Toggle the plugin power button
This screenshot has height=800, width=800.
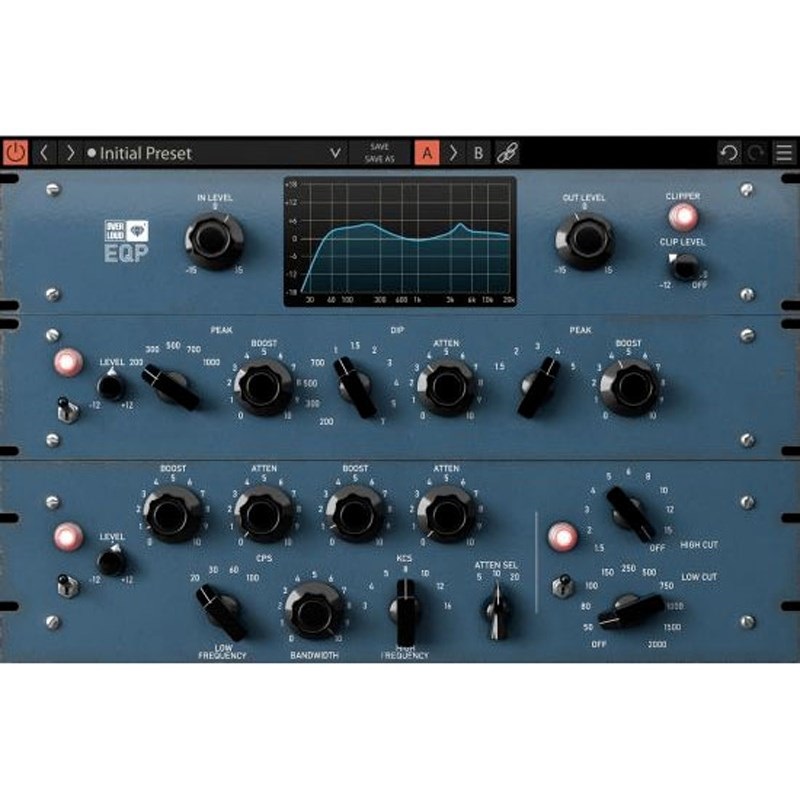click(x=16, y=152)
